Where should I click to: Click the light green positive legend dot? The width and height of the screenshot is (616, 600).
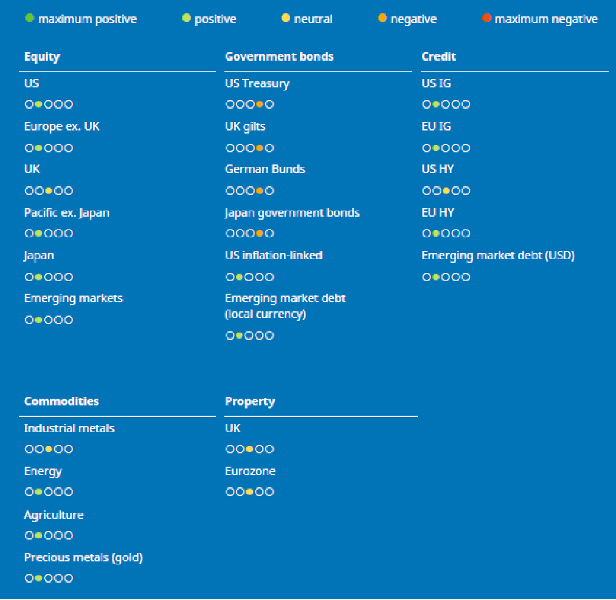186,19
